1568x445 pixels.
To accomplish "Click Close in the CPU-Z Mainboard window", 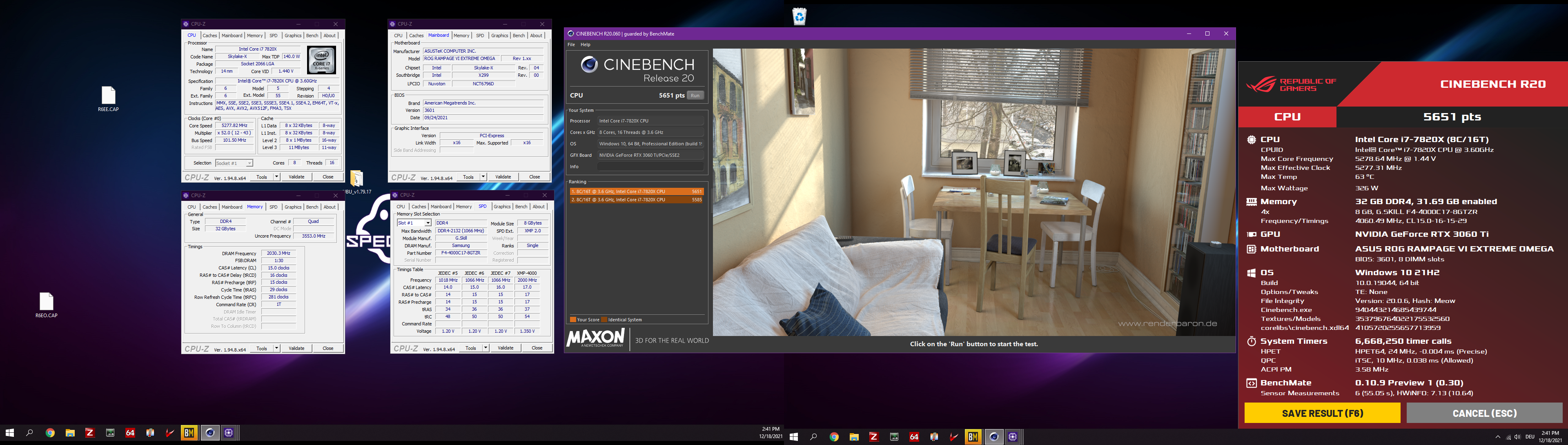I will tap(535, 177).
